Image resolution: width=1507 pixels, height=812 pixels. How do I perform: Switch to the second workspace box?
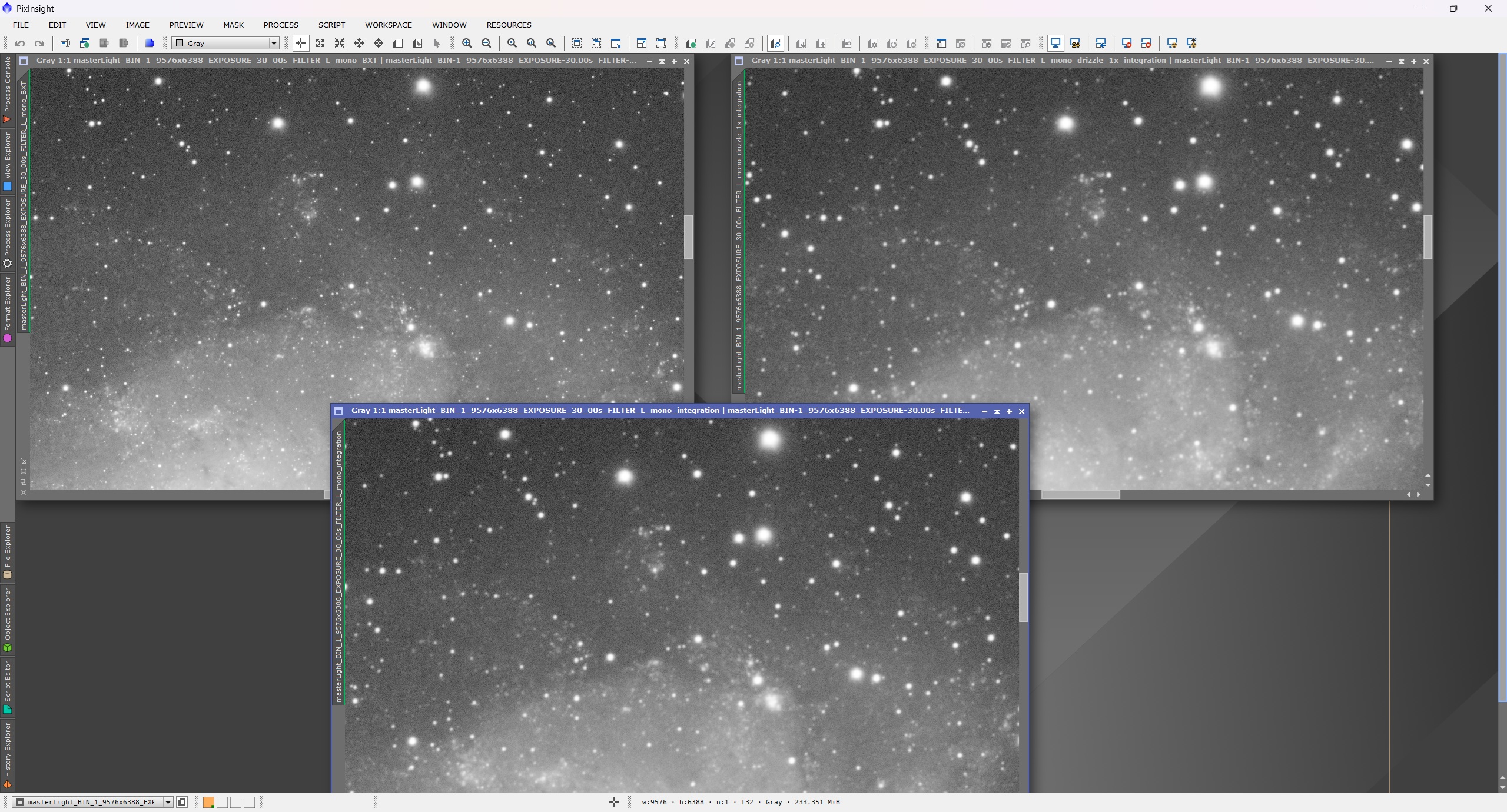click(222, 803)
